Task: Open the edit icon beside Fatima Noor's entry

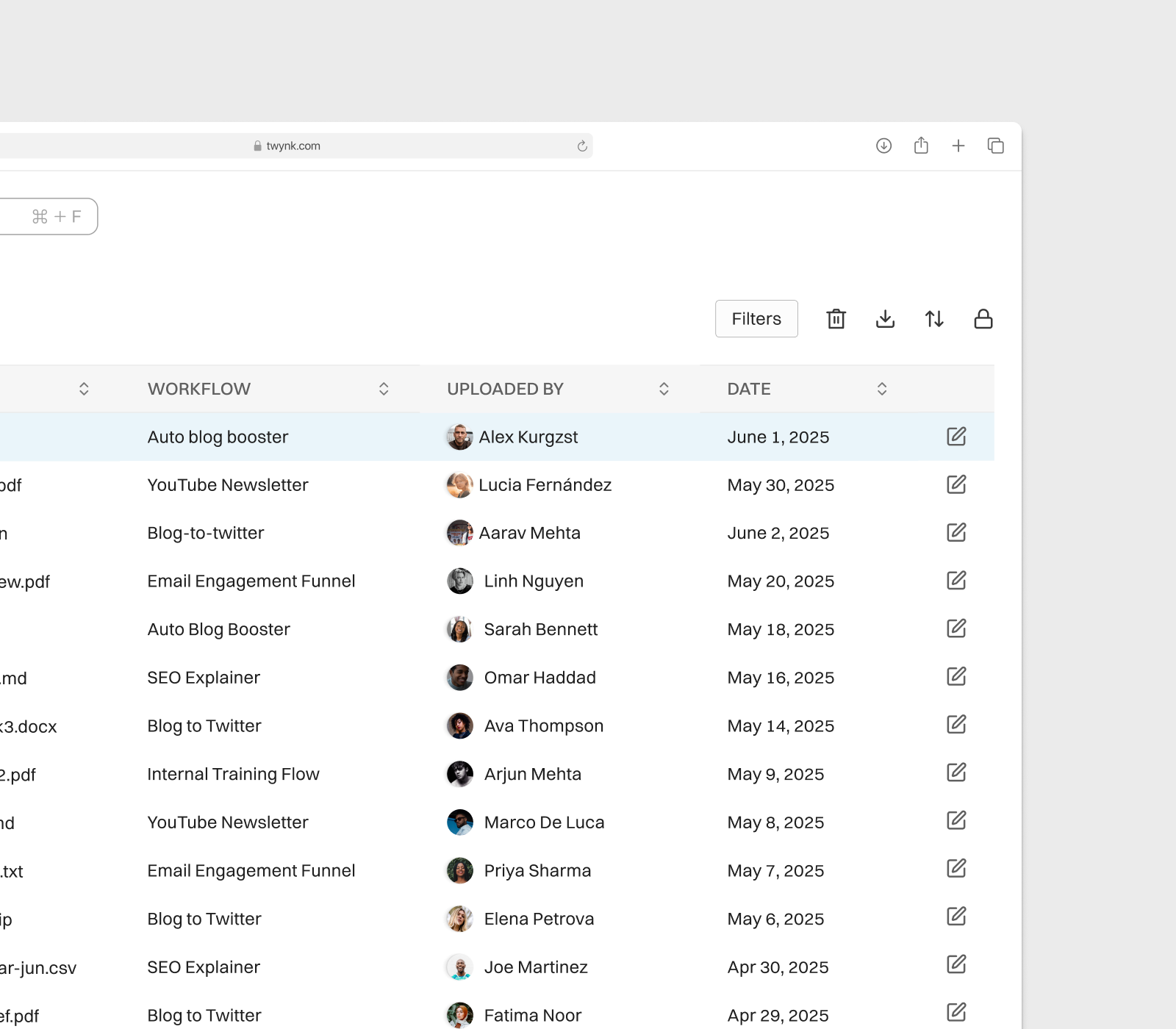Action: pyautogui.click(x=956, y=1011)
